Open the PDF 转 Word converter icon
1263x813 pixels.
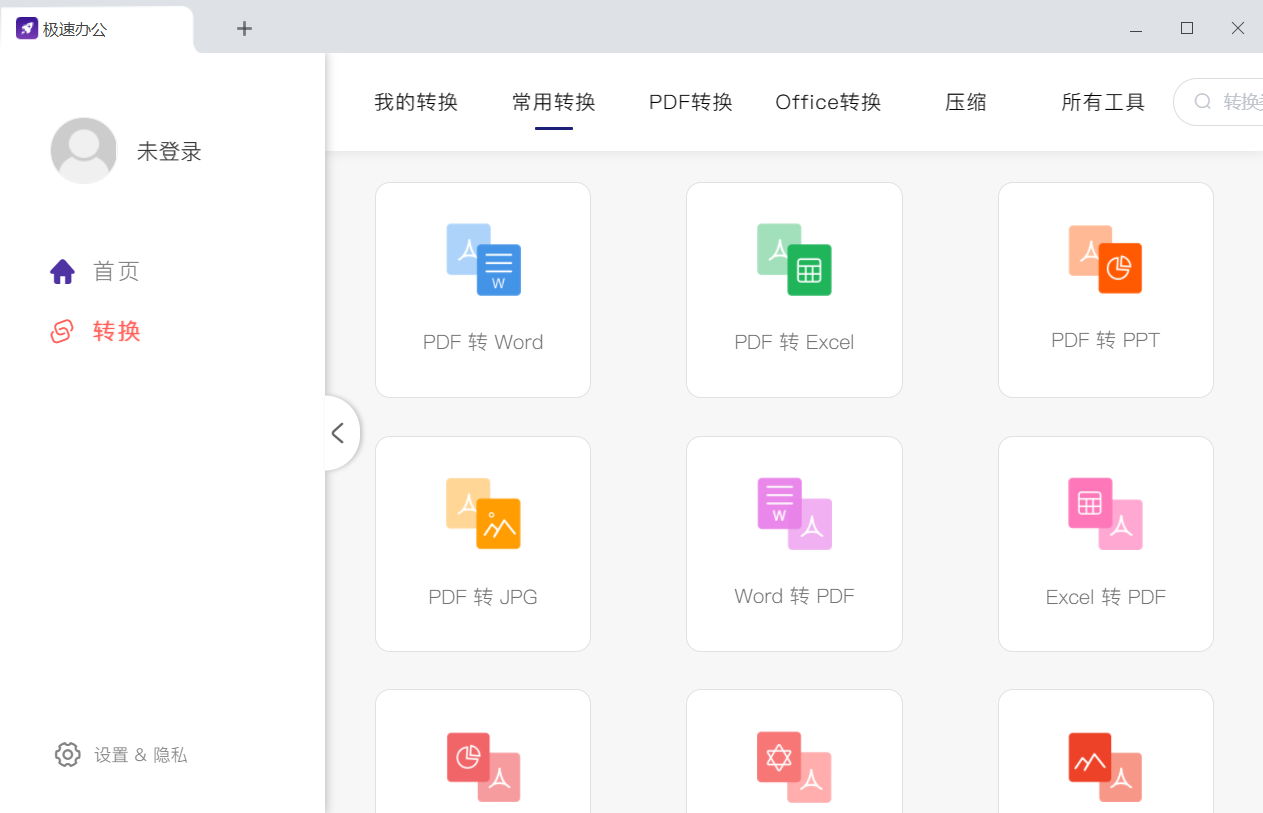[483, 259]
